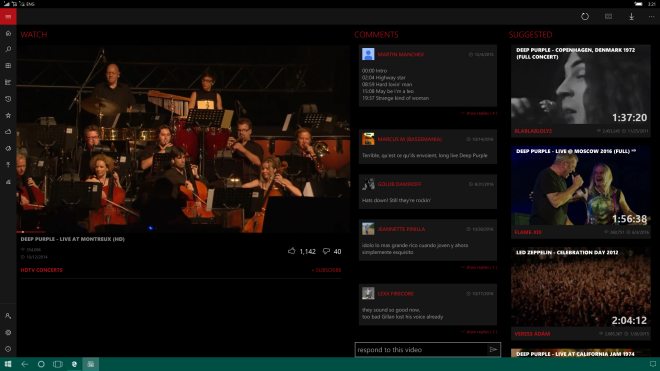Click the refresh icon in top bar
The height and width of the screenshot is (371, 660).
[x=585, y=16]
